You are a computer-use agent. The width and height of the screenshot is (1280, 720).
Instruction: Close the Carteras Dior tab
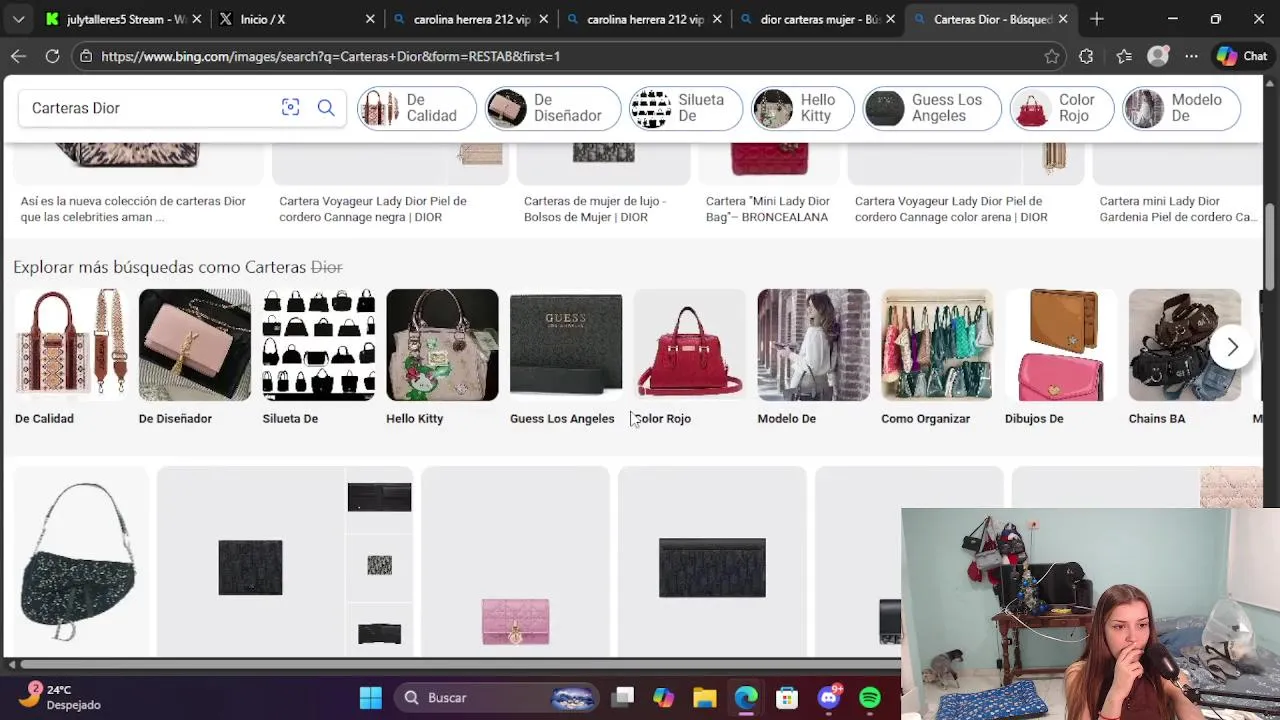[1063, 19]
